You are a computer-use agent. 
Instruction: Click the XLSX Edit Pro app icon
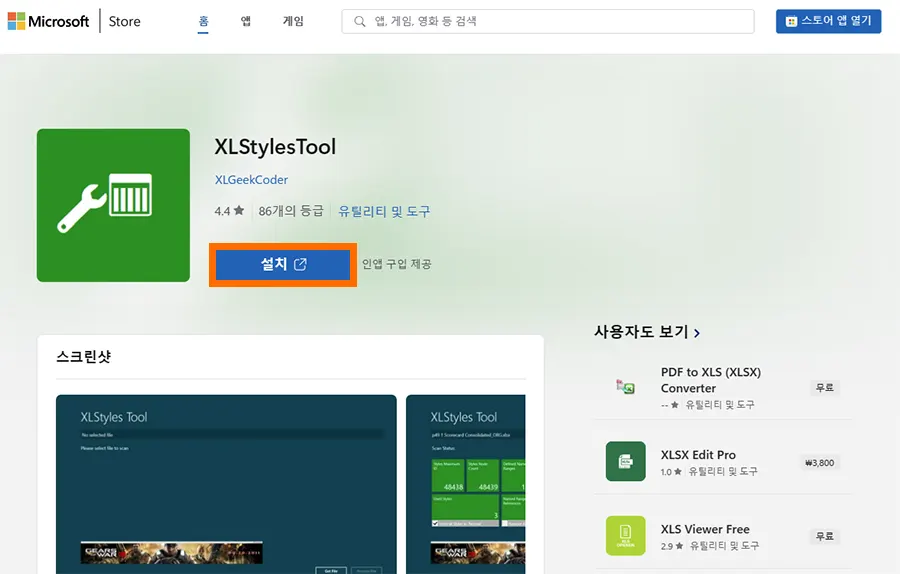(x=626, y=461)
